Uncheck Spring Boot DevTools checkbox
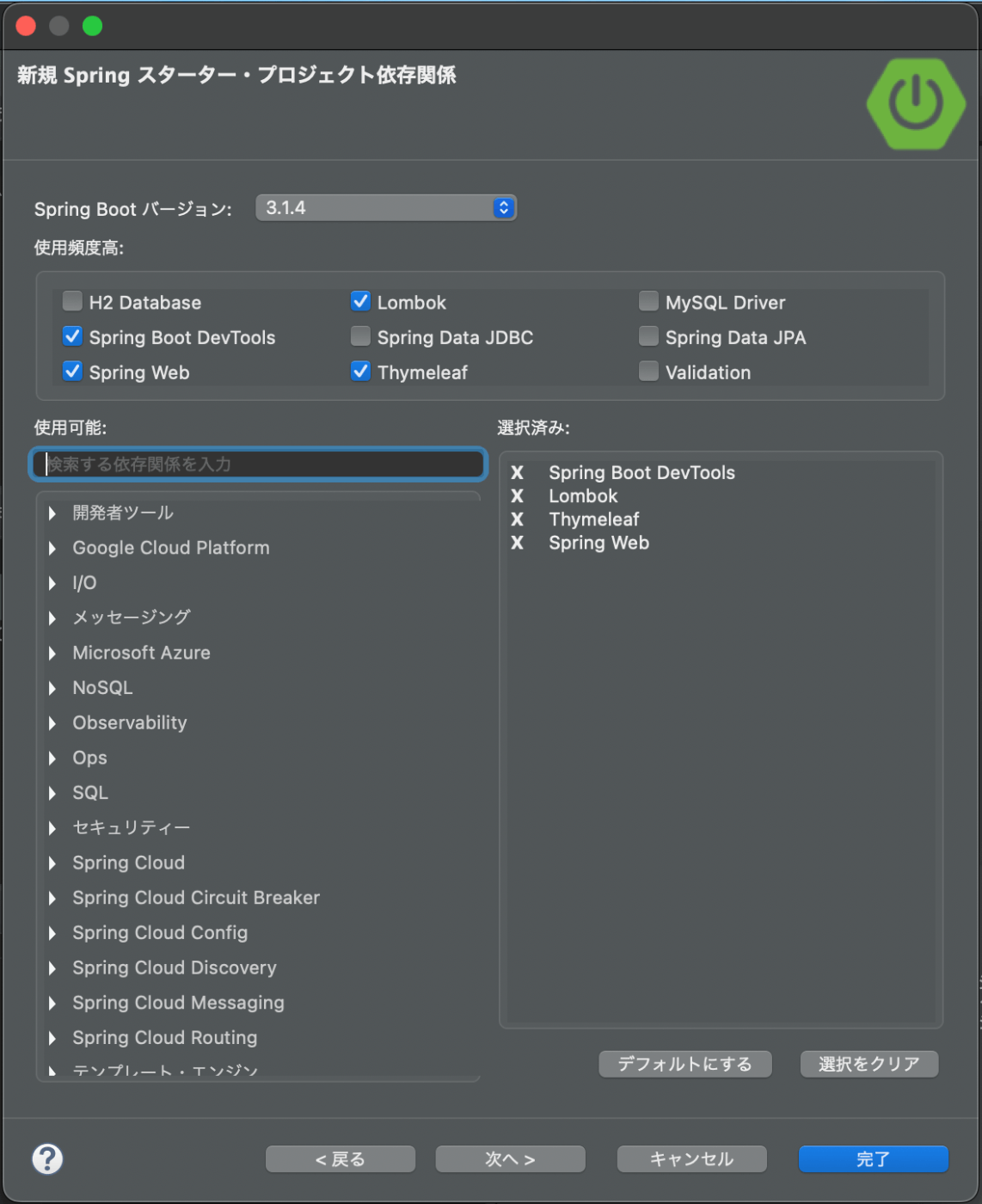982x1204 pixels. [72, 336]
